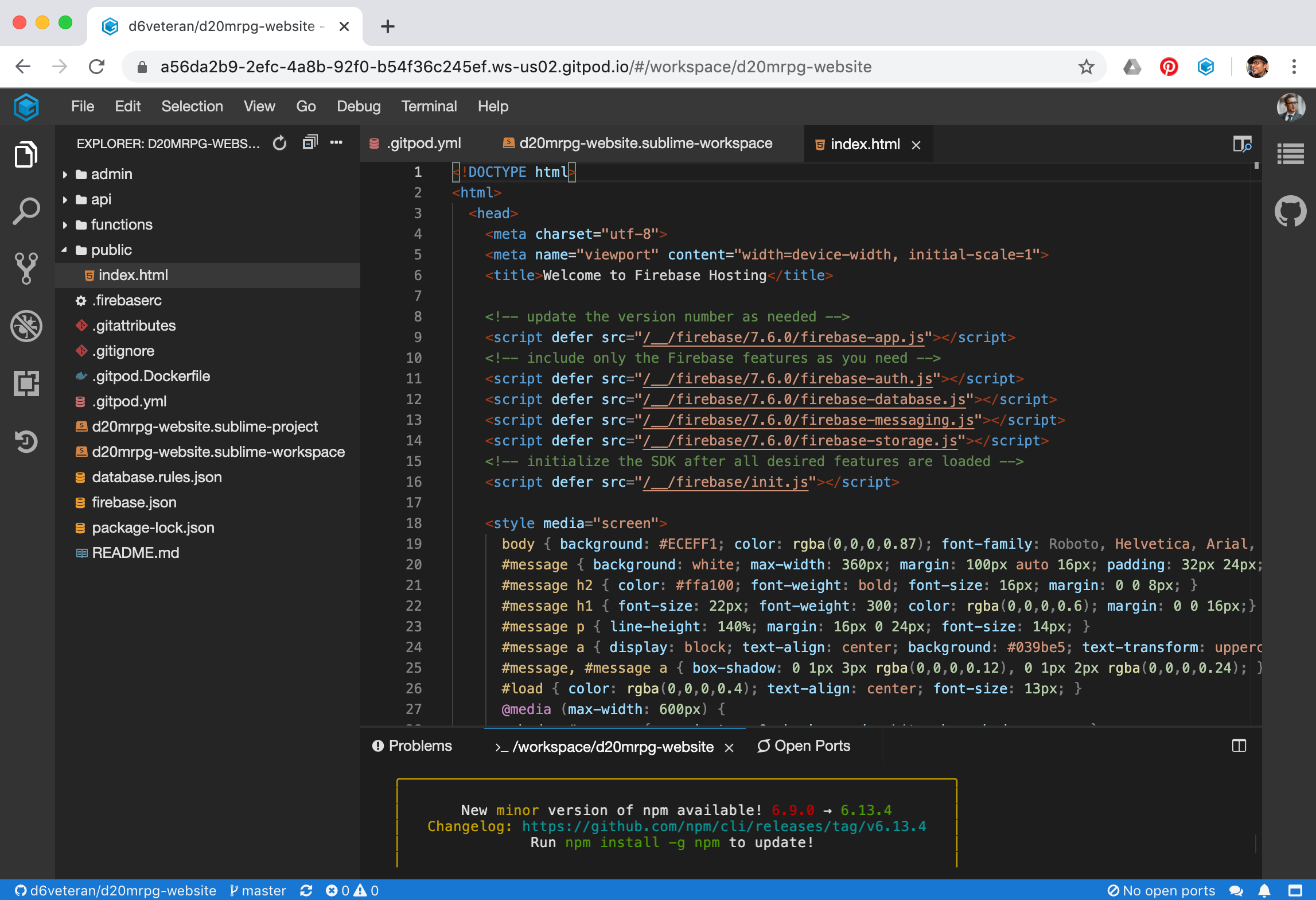
Task: Close the index.html editor tab
Action: point(916,145)
